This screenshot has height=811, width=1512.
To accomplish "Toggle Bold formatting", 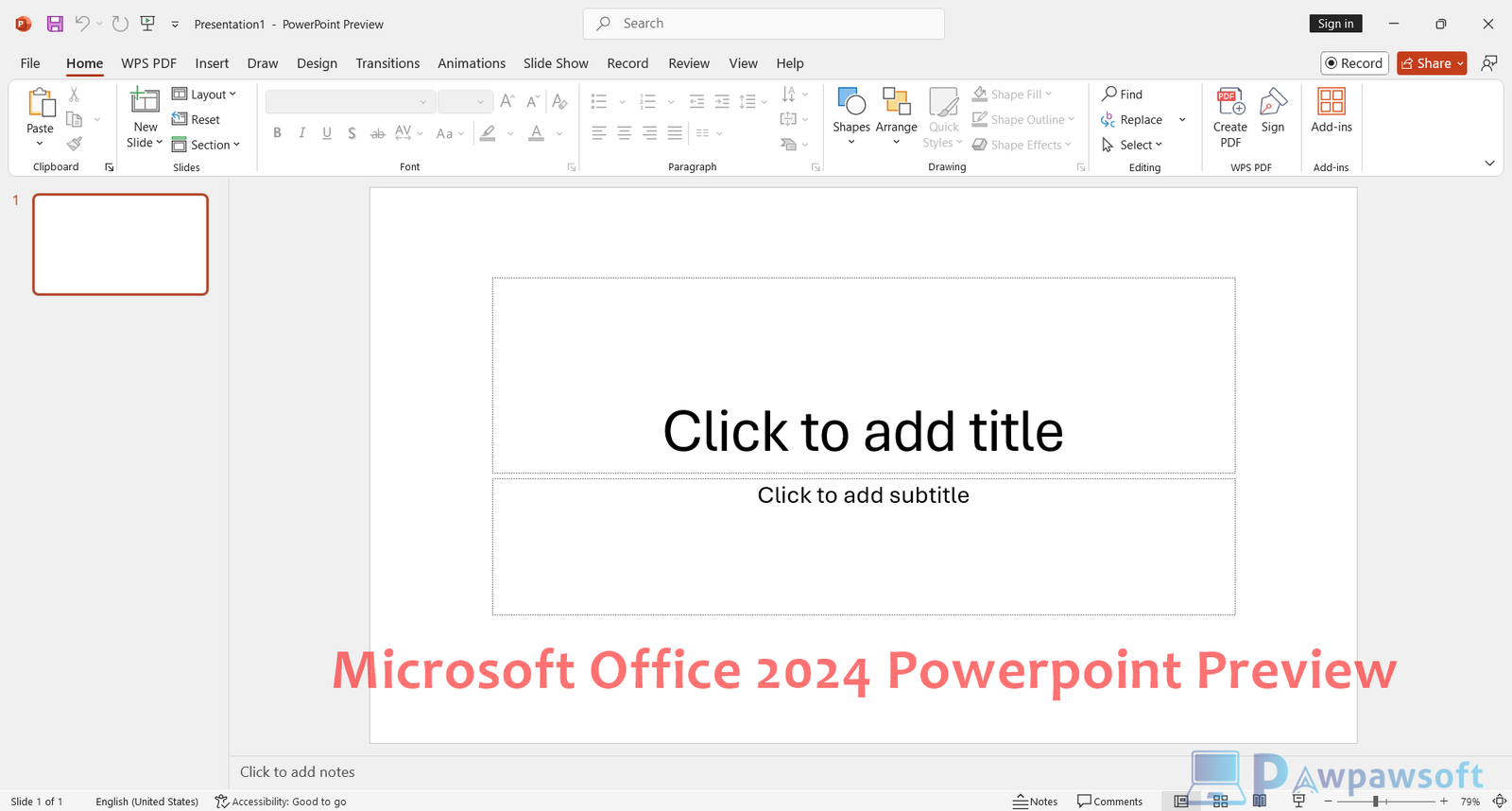I will click(x=277, y=133).
